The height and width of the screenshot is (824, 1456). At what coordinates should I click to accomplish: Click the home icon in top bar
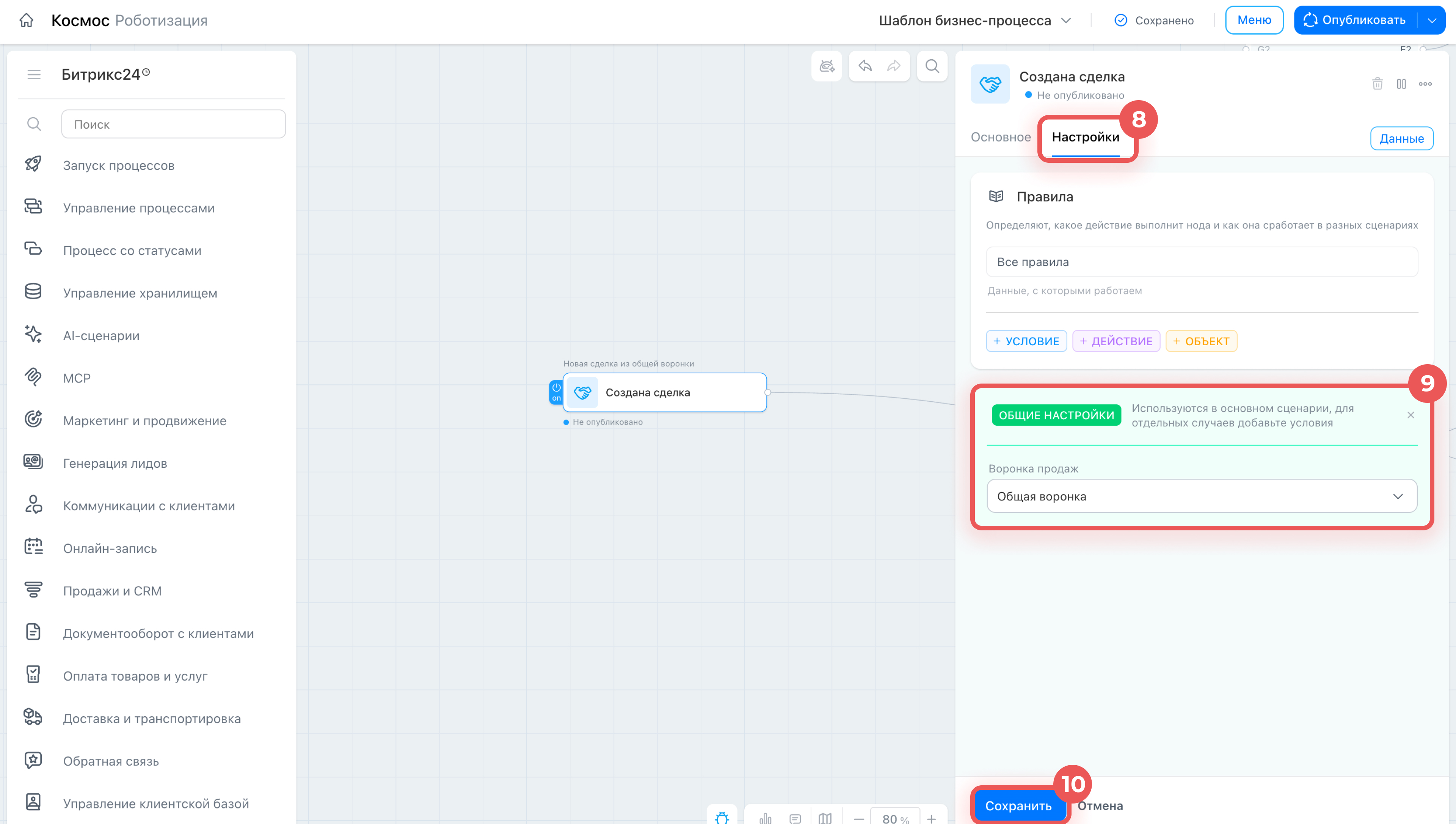tap(26, 20)
